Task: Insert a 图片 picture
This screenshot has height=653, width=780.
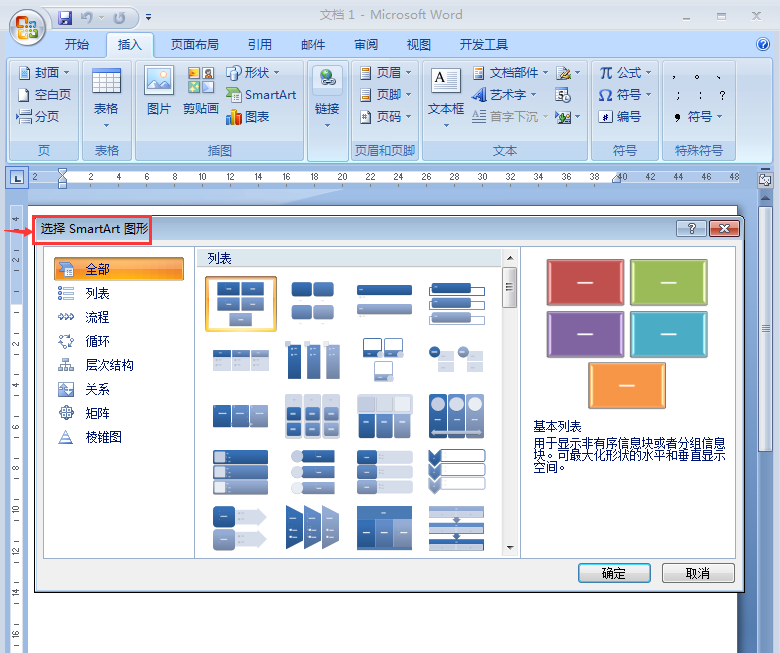Action: 159,91
